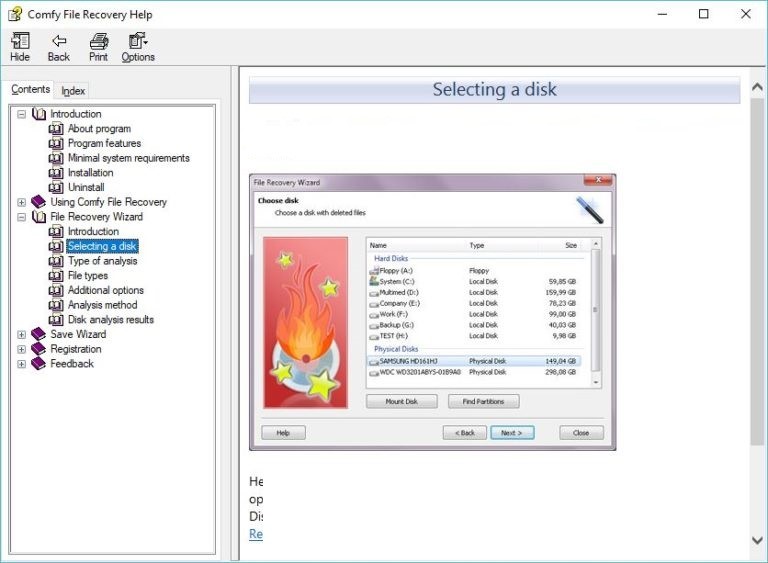This screenshot has width=768, height=563.
Task: Click the Disk analysis results page icon
Action: [x=56, y=320]
